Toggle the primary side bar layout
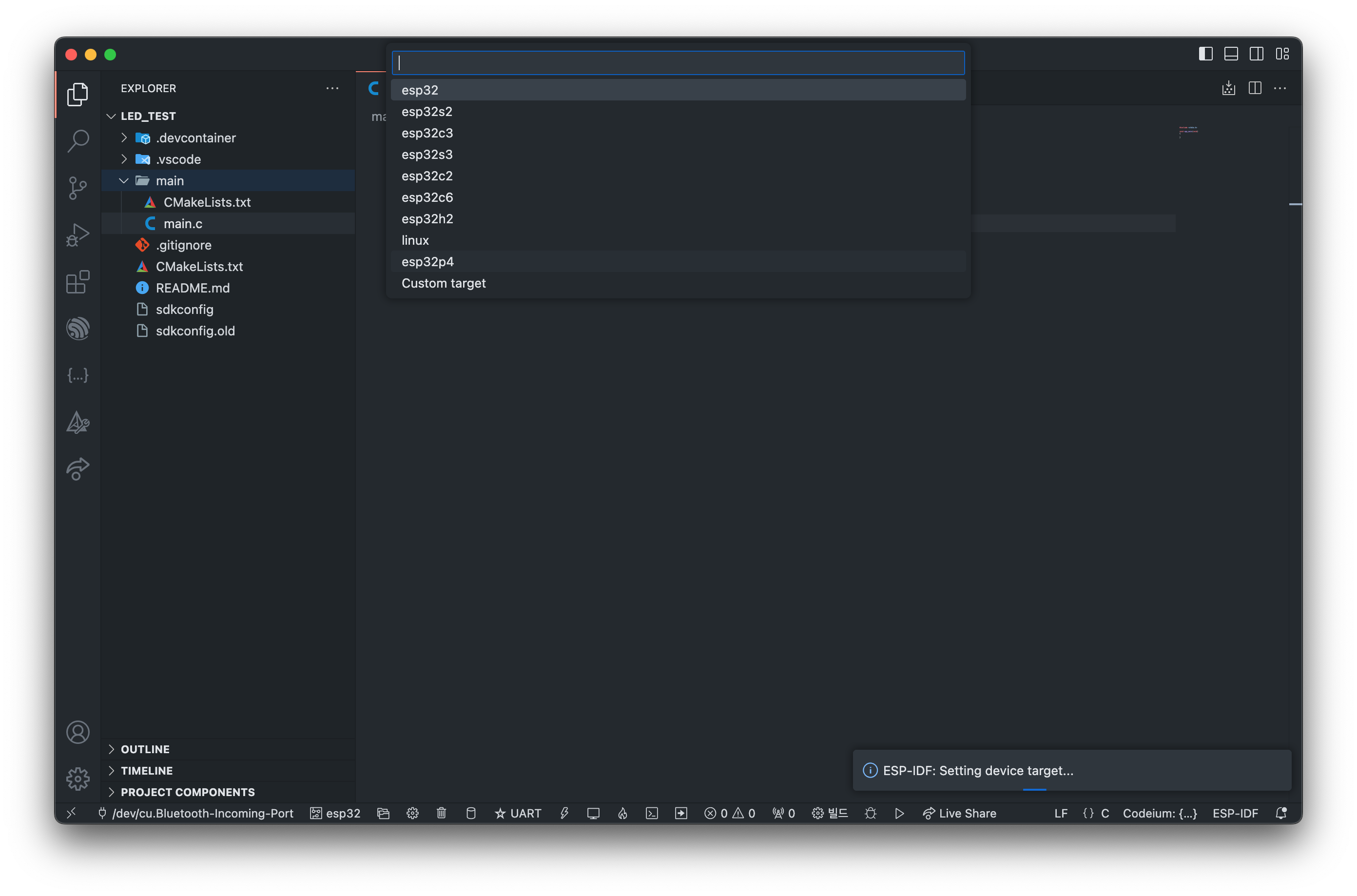1357x896 pixels. point(1205,54)
